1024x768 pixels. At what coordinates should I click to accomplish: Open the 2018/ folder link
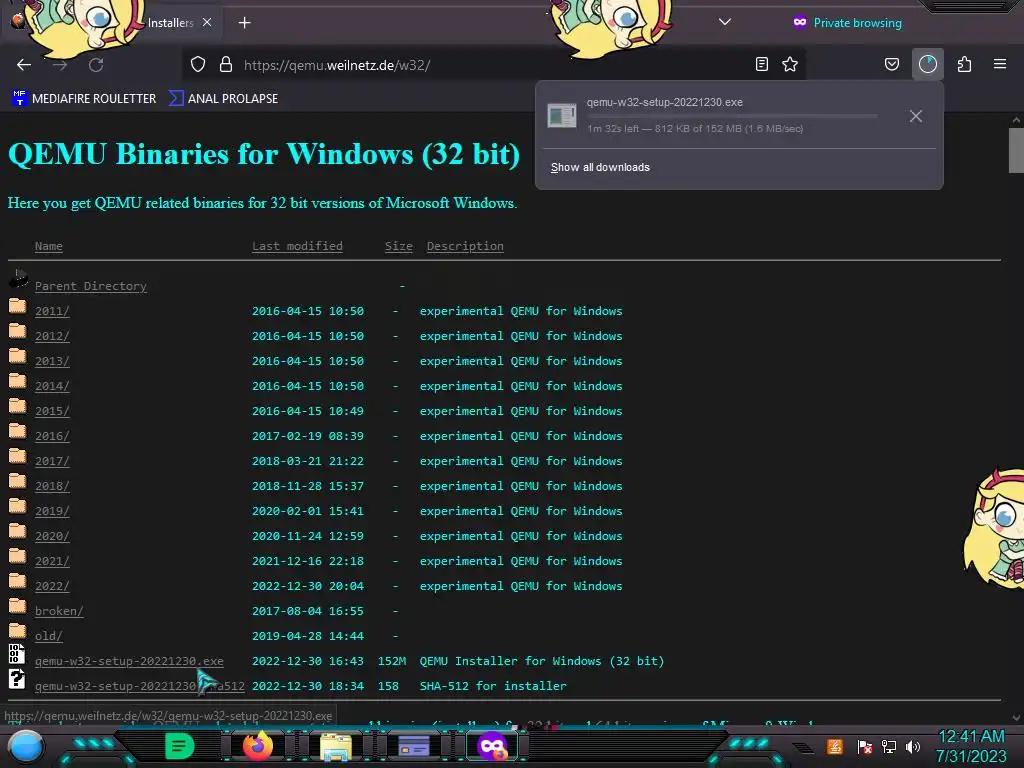click(x=52, y=486)
